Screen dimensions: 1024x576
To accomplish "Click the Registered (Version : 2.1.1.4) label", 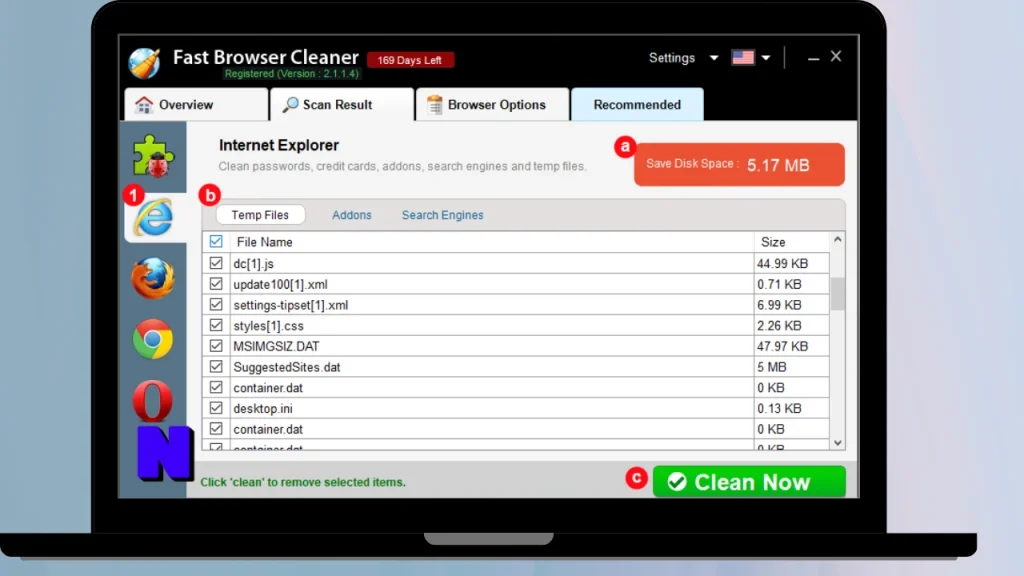I will coord(291,74).
